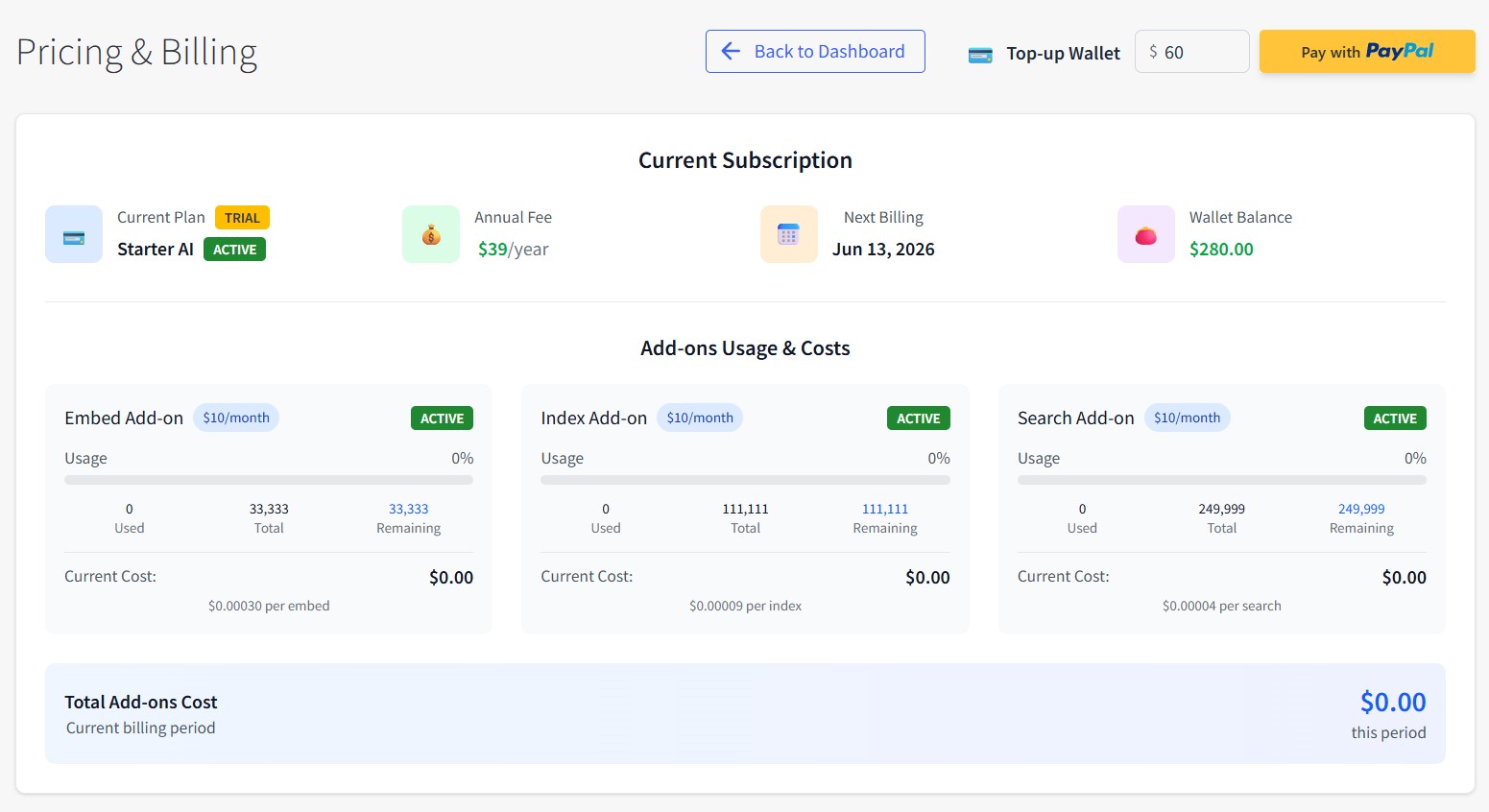The width and height of the screenshot is (1489, 812).
Task: Click the Embed Add-on 0% usage value
Action: coord(463,459)
